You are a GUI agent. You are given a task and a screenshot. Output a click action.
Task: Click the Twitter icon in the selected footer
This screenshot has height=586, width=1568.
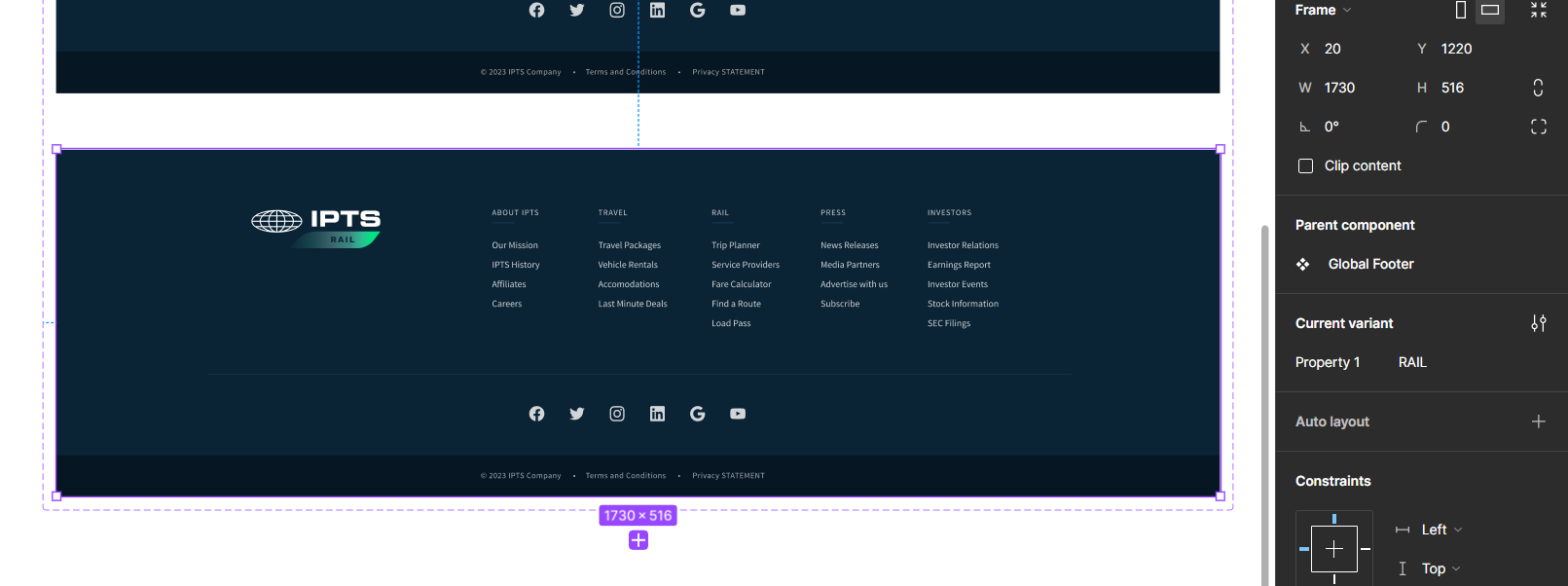[x=577, y=414]
